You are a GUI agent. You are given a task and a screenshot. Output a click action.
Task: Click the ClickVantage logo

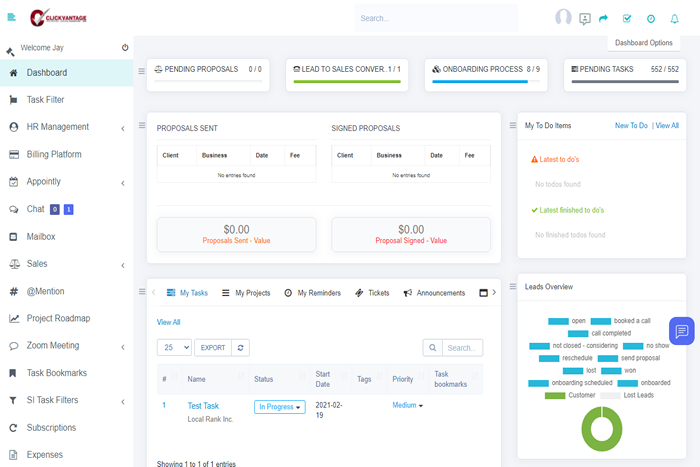pyautogui.click(x=58, y=18)
